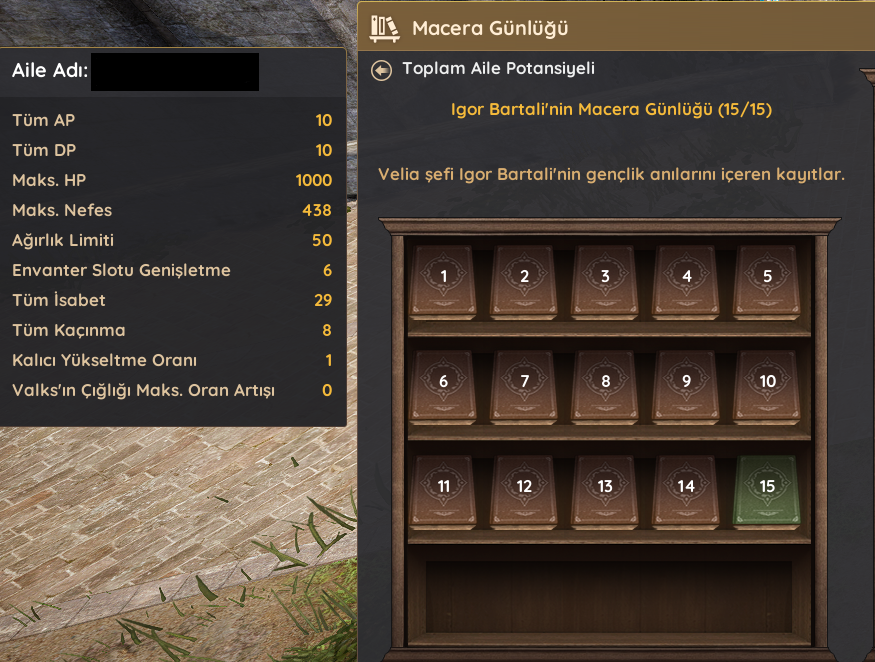Open journal book number 3
Viewport: 875px width, 662px height.
[x=605, y=282]
